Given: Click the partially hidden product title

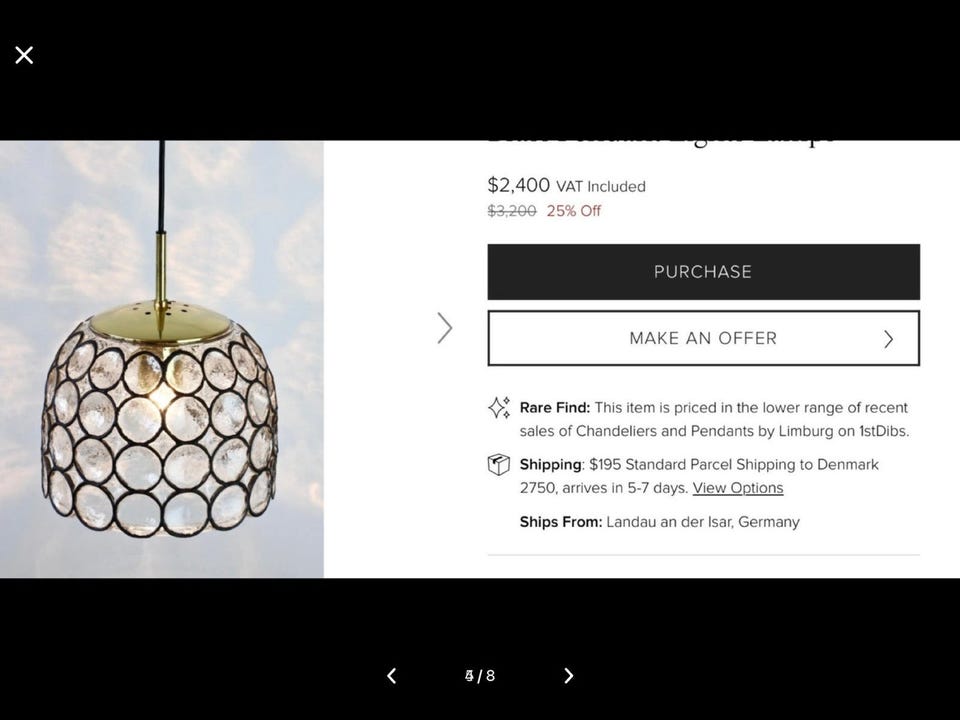Looking at the screenshot, I should (x=660, y=142).
